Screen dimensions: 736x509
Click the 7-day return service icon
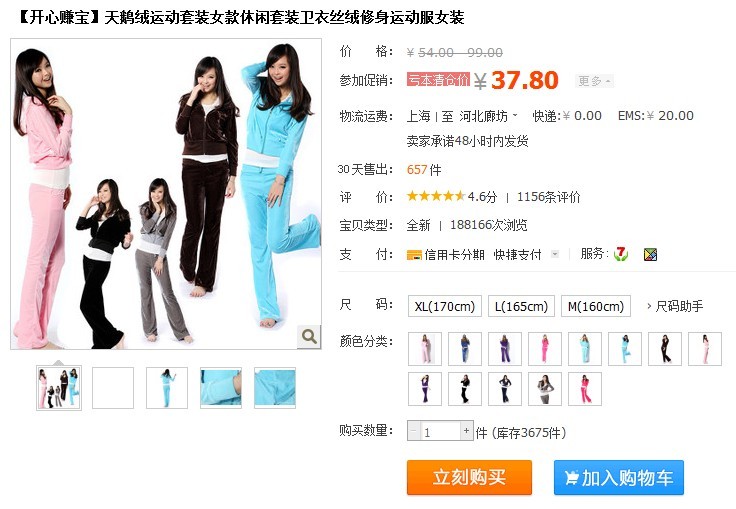[x=621, y=254]
